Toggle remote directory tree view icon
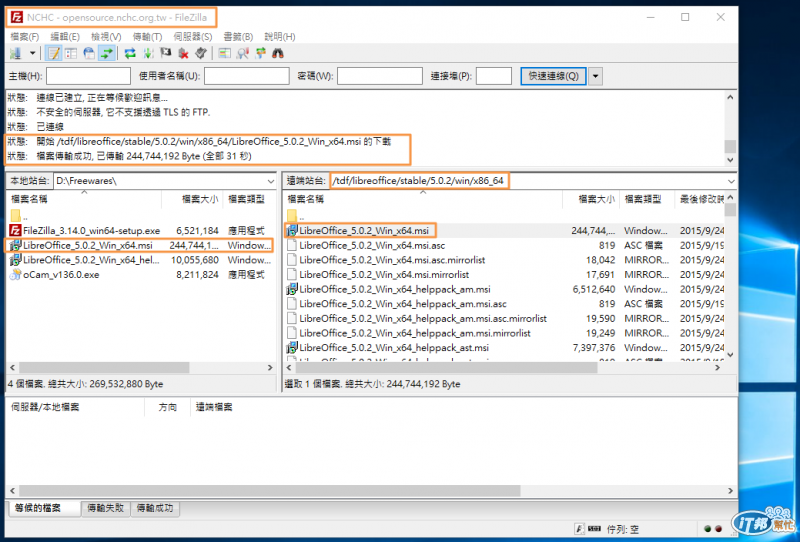The image size is (800, 542). click(x=89, y=54)
